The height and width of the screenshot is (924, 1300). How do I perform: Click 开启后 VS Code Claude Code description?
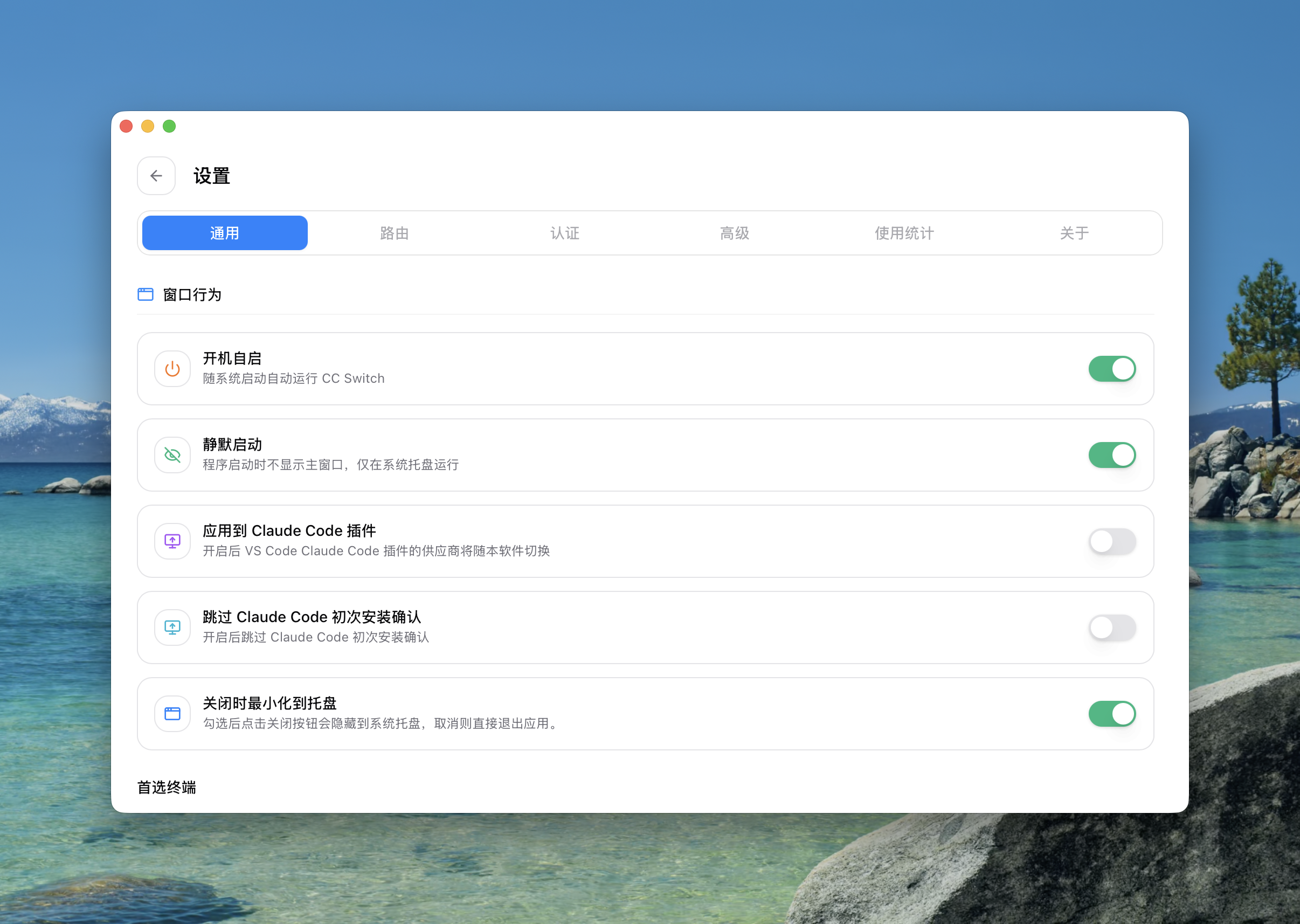point(376,551)
